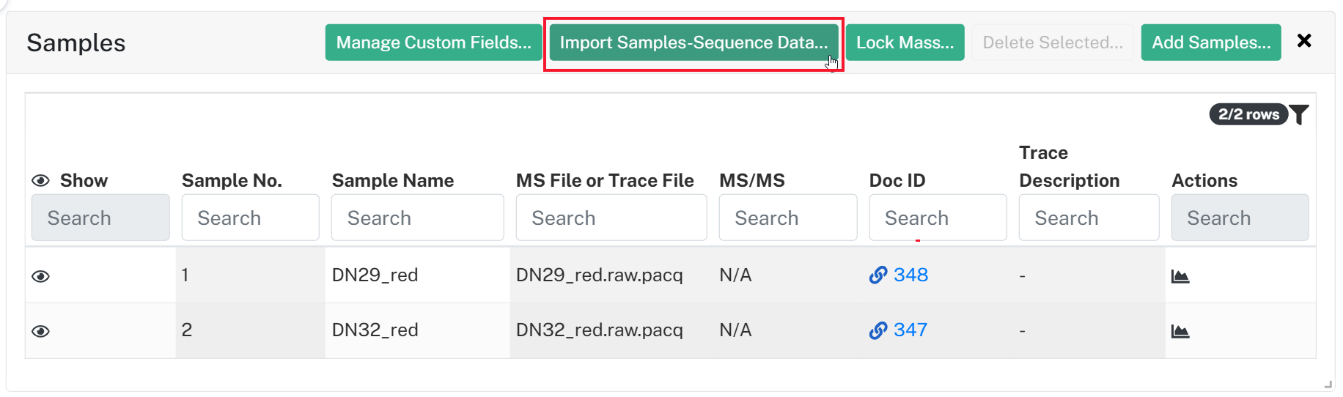This screenshot has width=1343, height=397.
Task: Click the link icon beside Doc ID 347
Action: coord(878,331)
